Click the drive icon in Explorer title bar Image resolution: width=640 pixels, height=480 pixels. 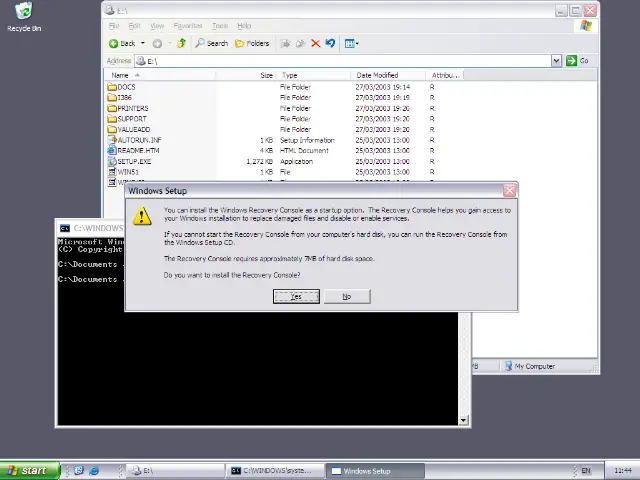[x=109, y=10]
